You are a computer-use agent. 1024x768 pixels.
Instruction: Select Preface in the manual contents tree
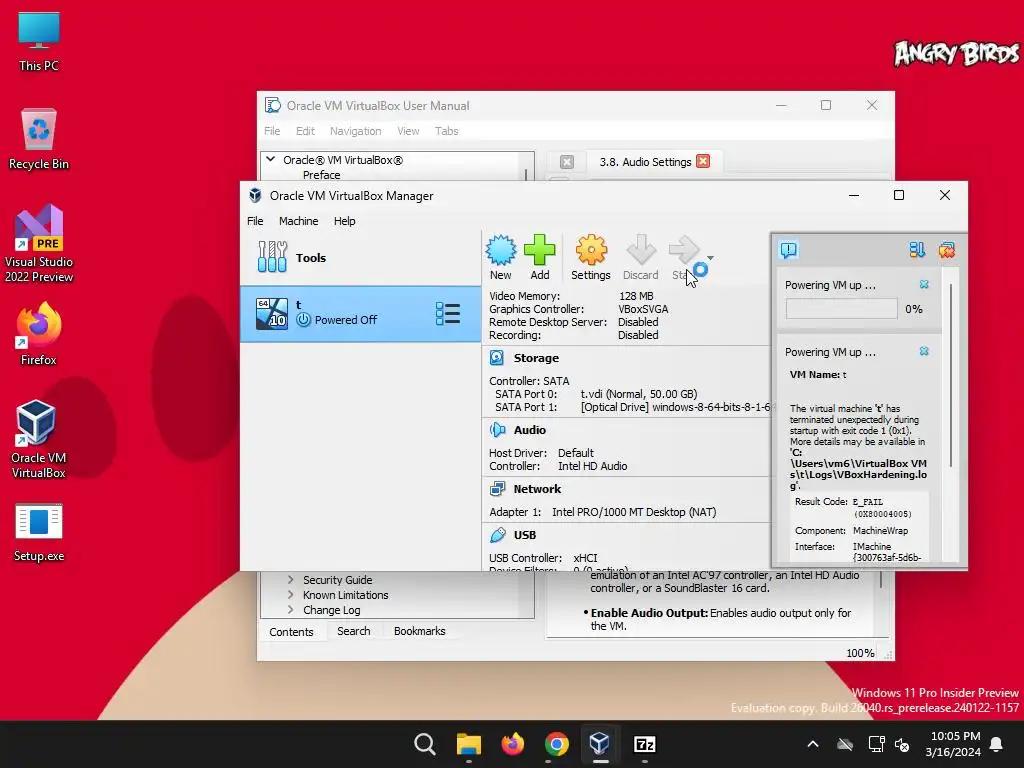click(x=321, y=175)
